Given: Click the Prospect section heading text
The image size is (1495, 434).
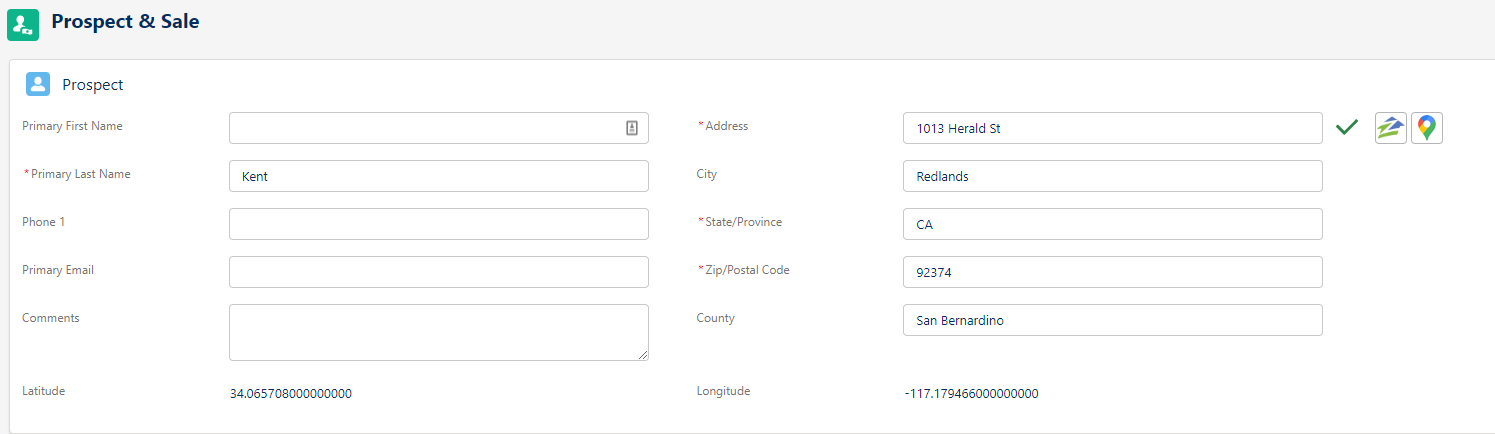Looking at the screenshot, I should pos(93,85).
